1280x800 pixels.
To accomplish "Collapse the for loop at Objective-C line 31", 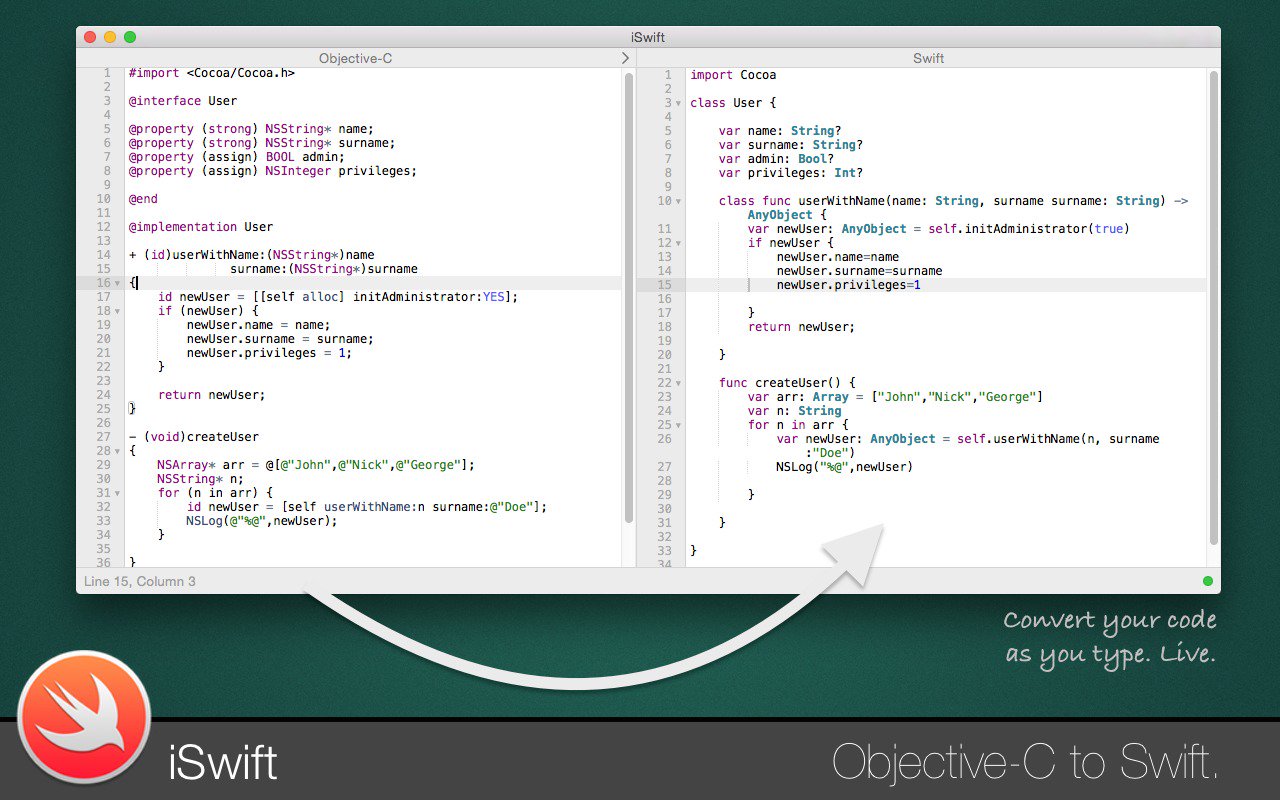I will click(117, 492).
